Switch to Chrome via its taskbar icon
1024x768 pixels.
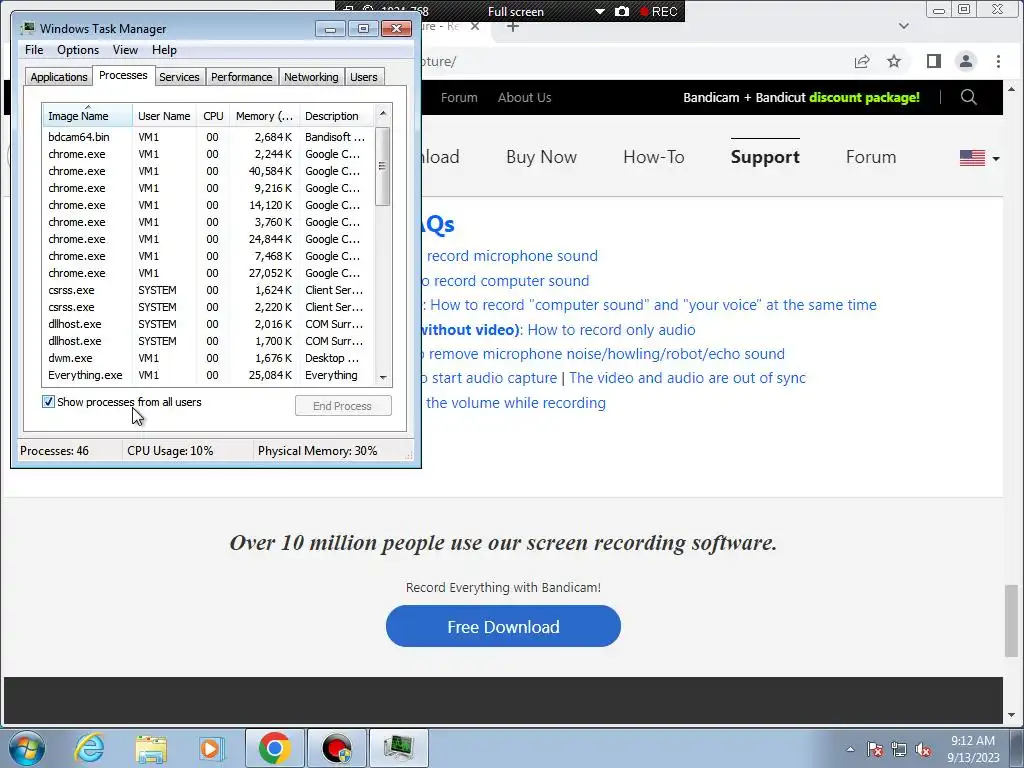274,748
